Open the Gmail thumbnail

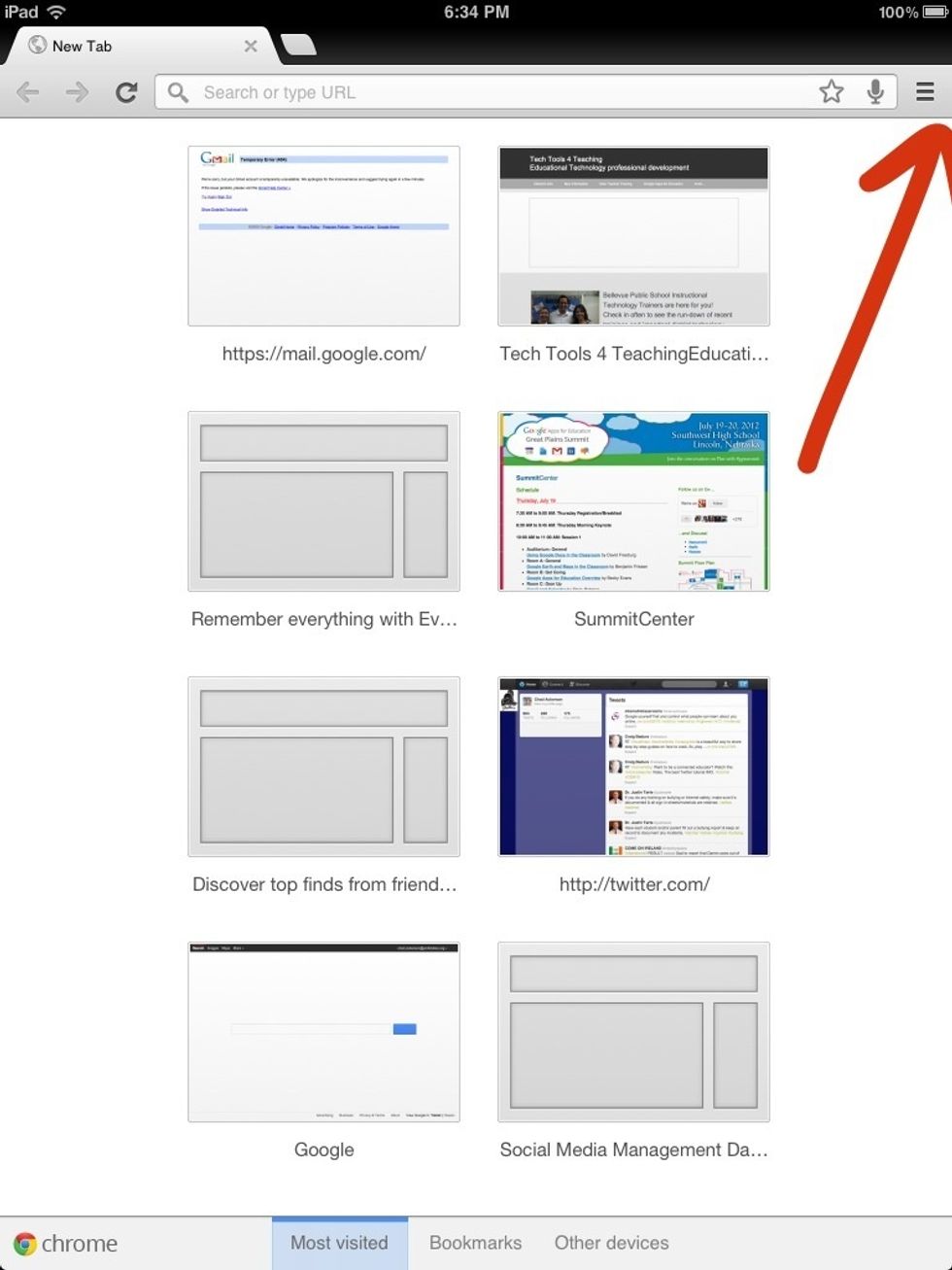[x=323, y=236]
